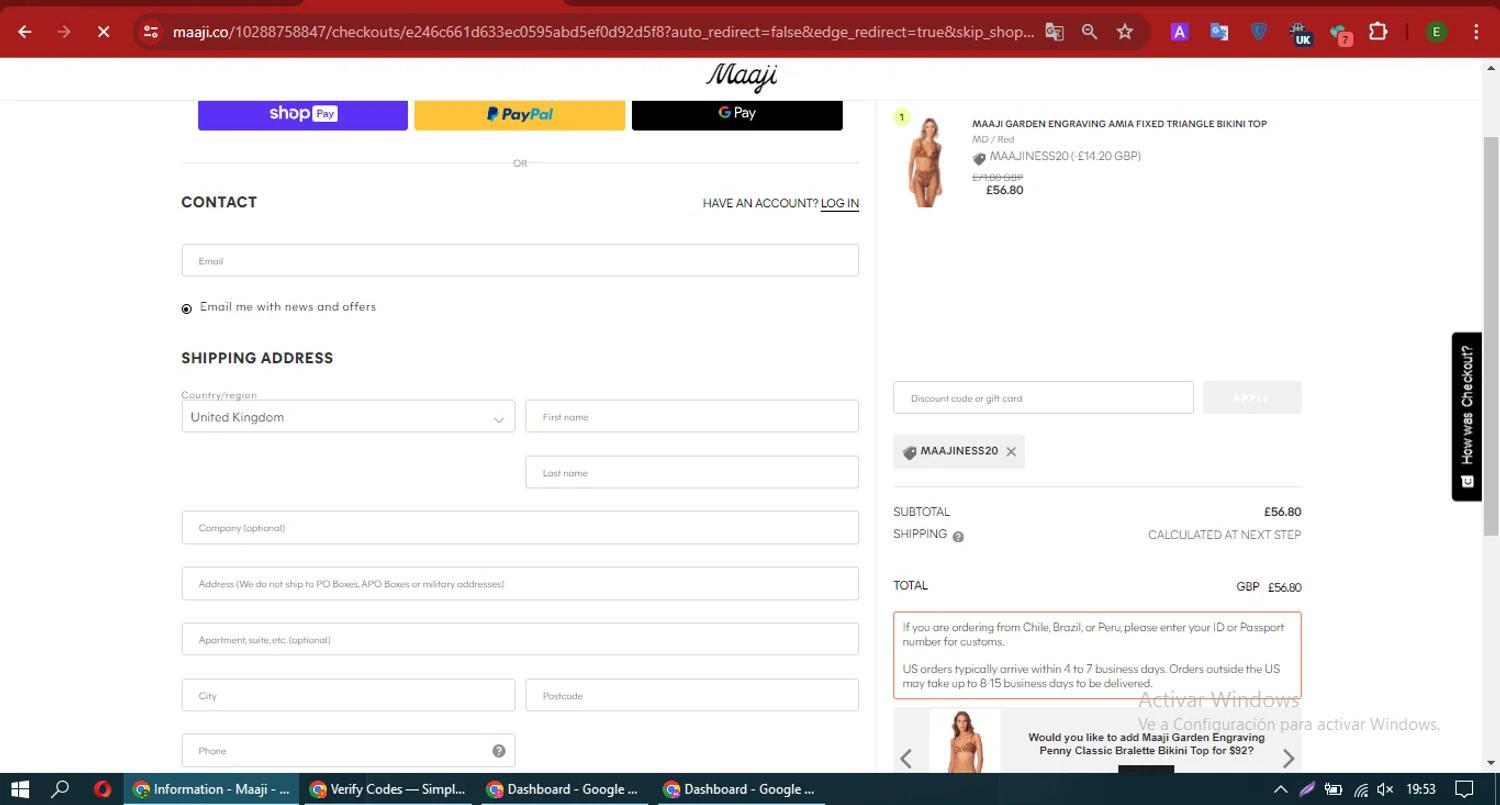Image resolution: width=1500 pixels, height=805 pixels.
Task: Open the UK-badged extension icon
Action: tap(1299, 33)
